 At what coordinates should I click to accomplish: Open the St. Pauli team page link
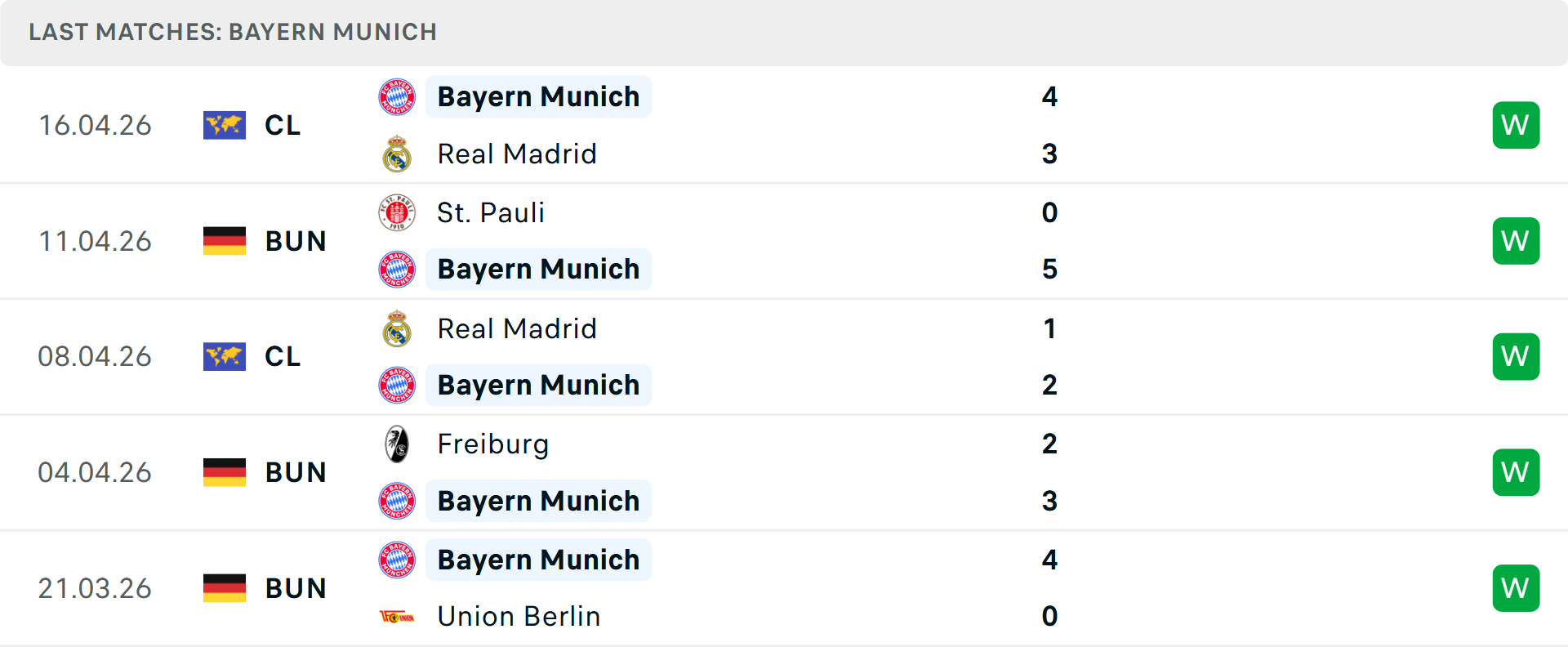(491, 212)
